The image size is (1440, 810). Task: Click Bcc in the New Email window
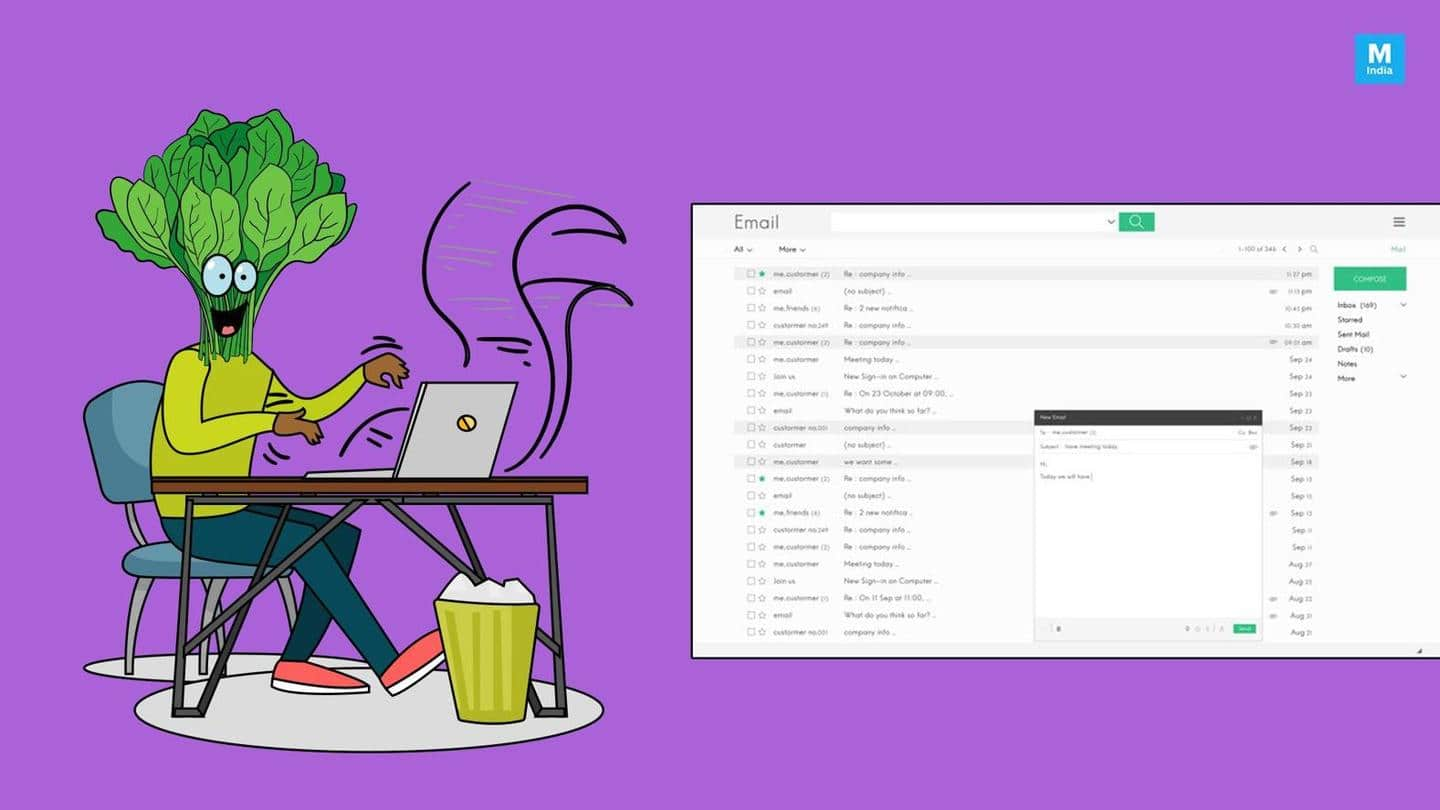click(x=1253, y=432)
